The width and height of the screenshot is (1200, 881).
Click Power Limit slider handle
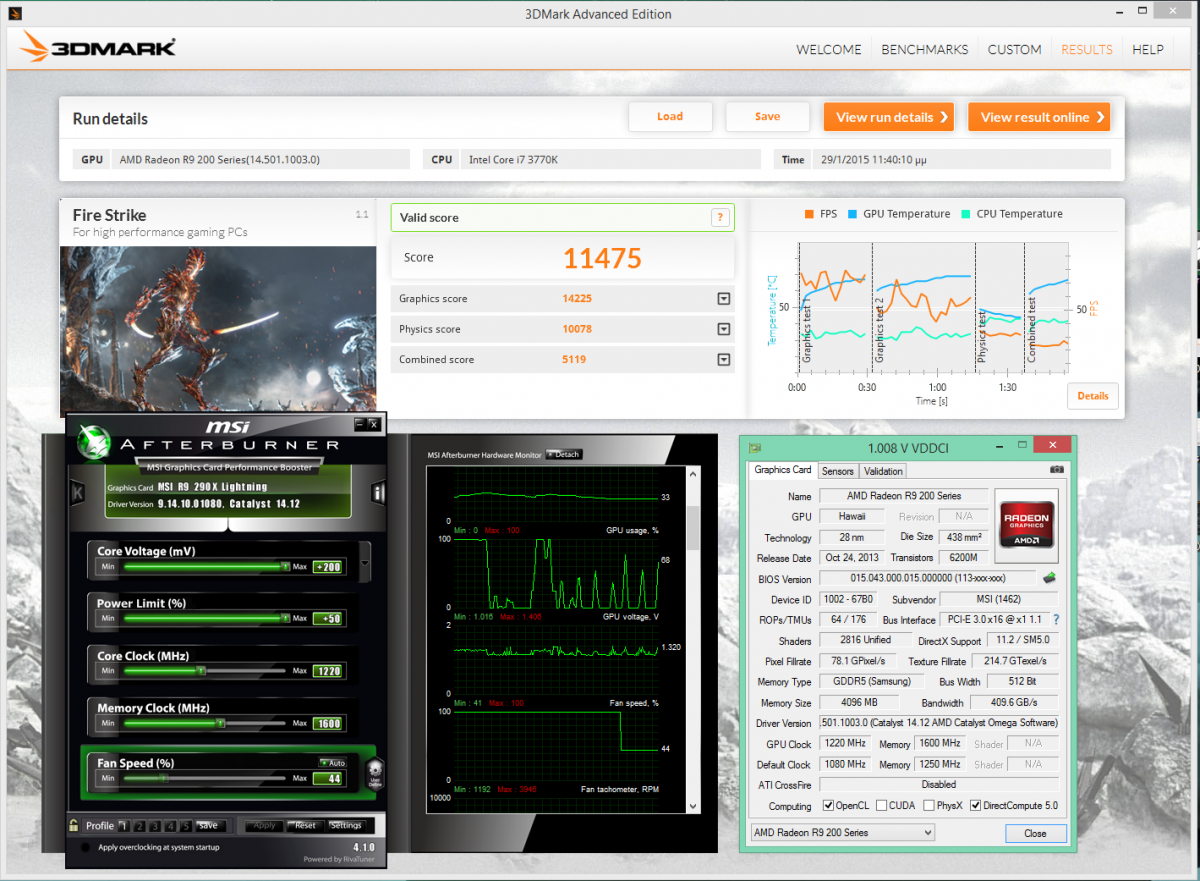[x=286, y=619]
